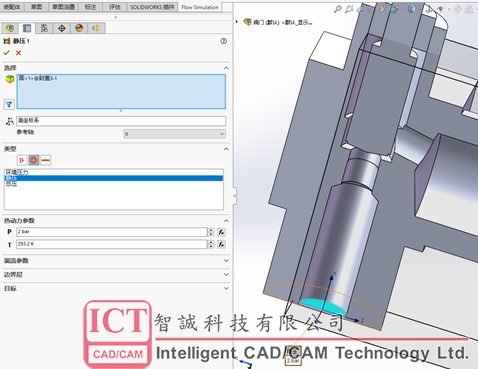Open the ConfigurationManager tab icon
This screenshot has width=478, height=369.
click(x=44, y=28)
